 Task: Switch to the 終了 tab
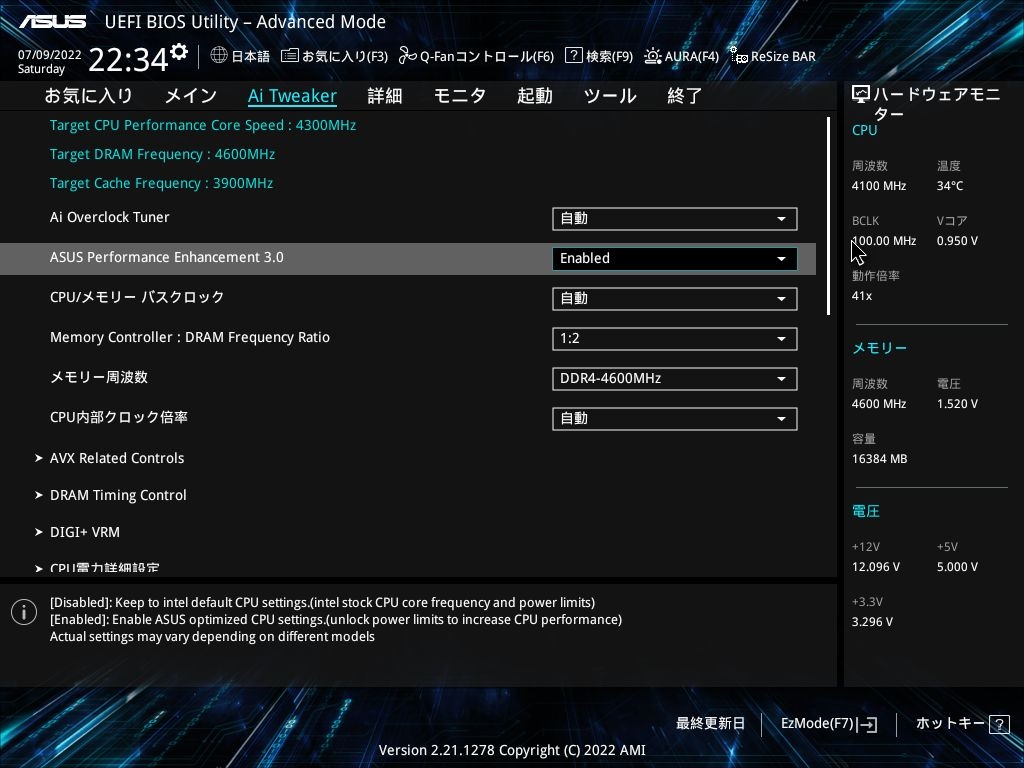[684, 96]
